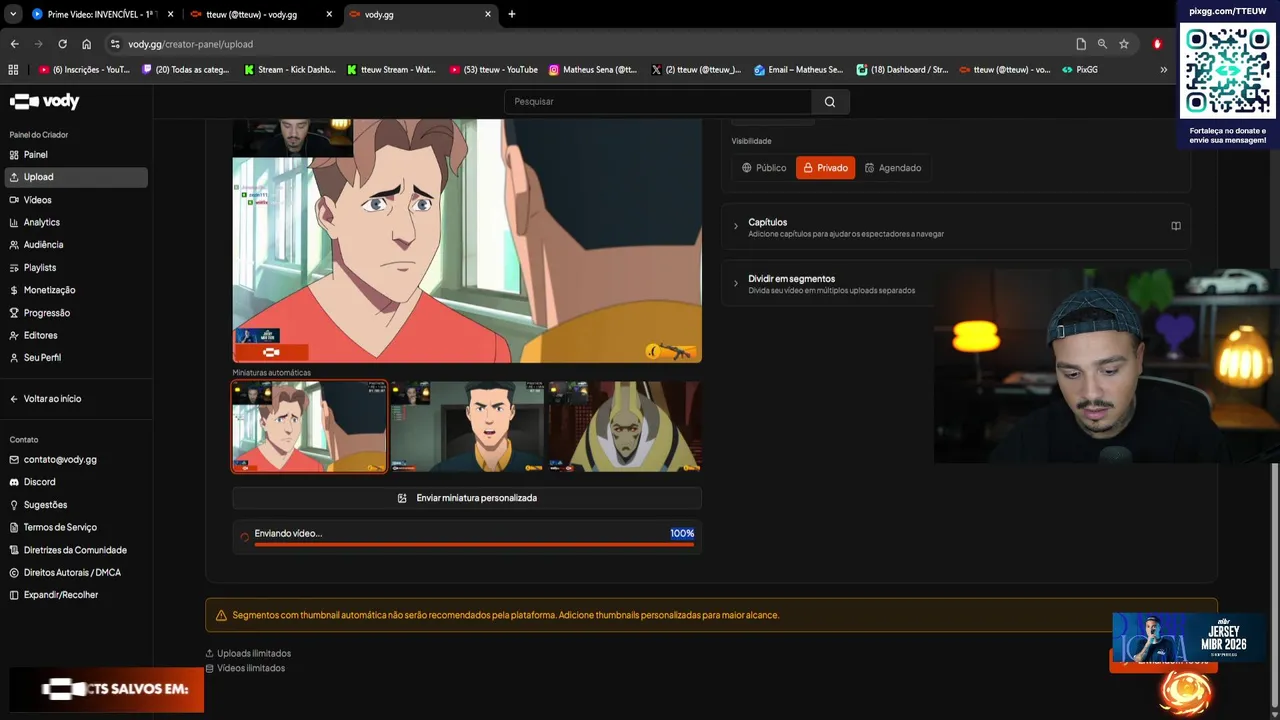Open the tab search dropdown arrow
Screen dimensions: 1280x720
click(x=13, y=14)
